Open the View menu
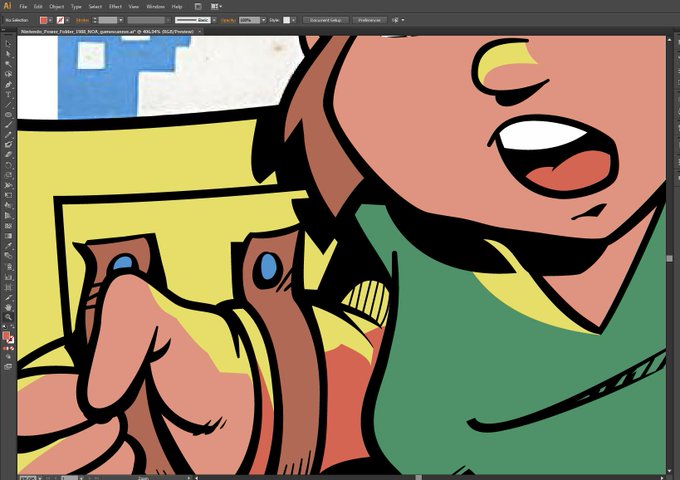Viewport: 680px width, 480px height. (x=134, y=7)
